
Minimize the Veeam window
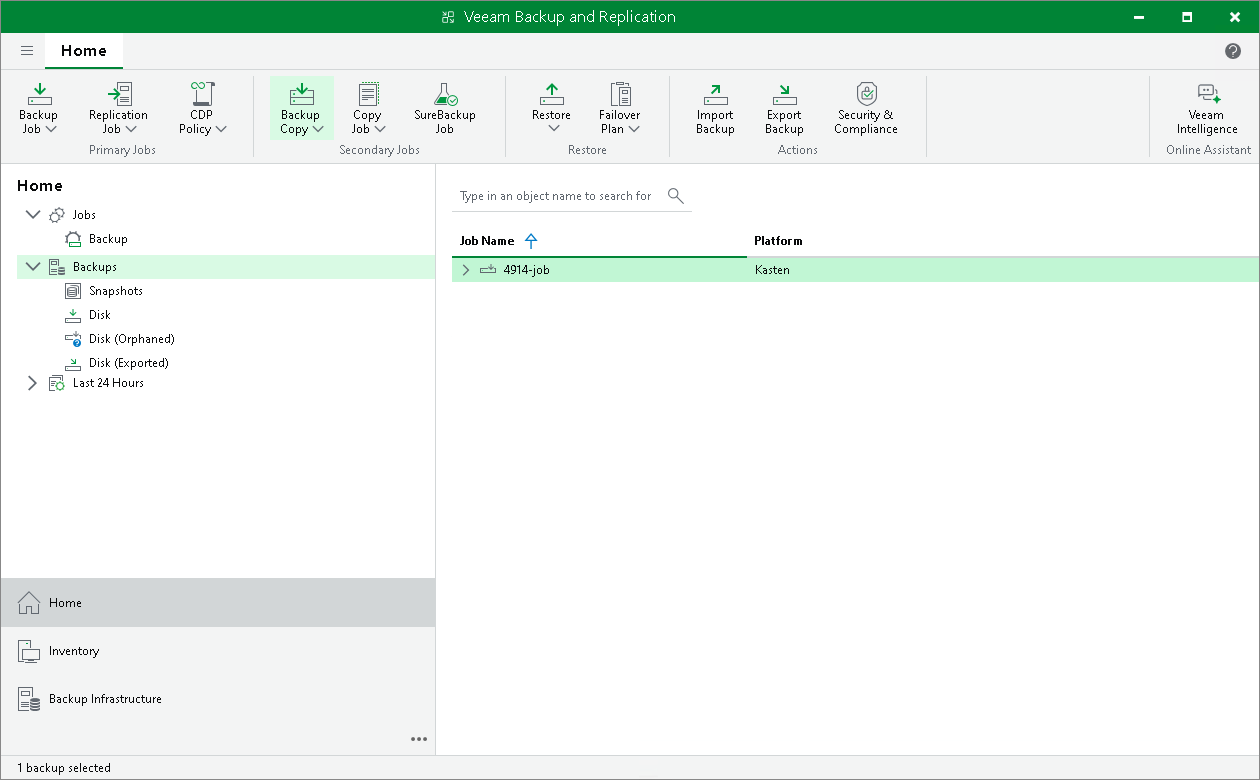[1140, 17]
